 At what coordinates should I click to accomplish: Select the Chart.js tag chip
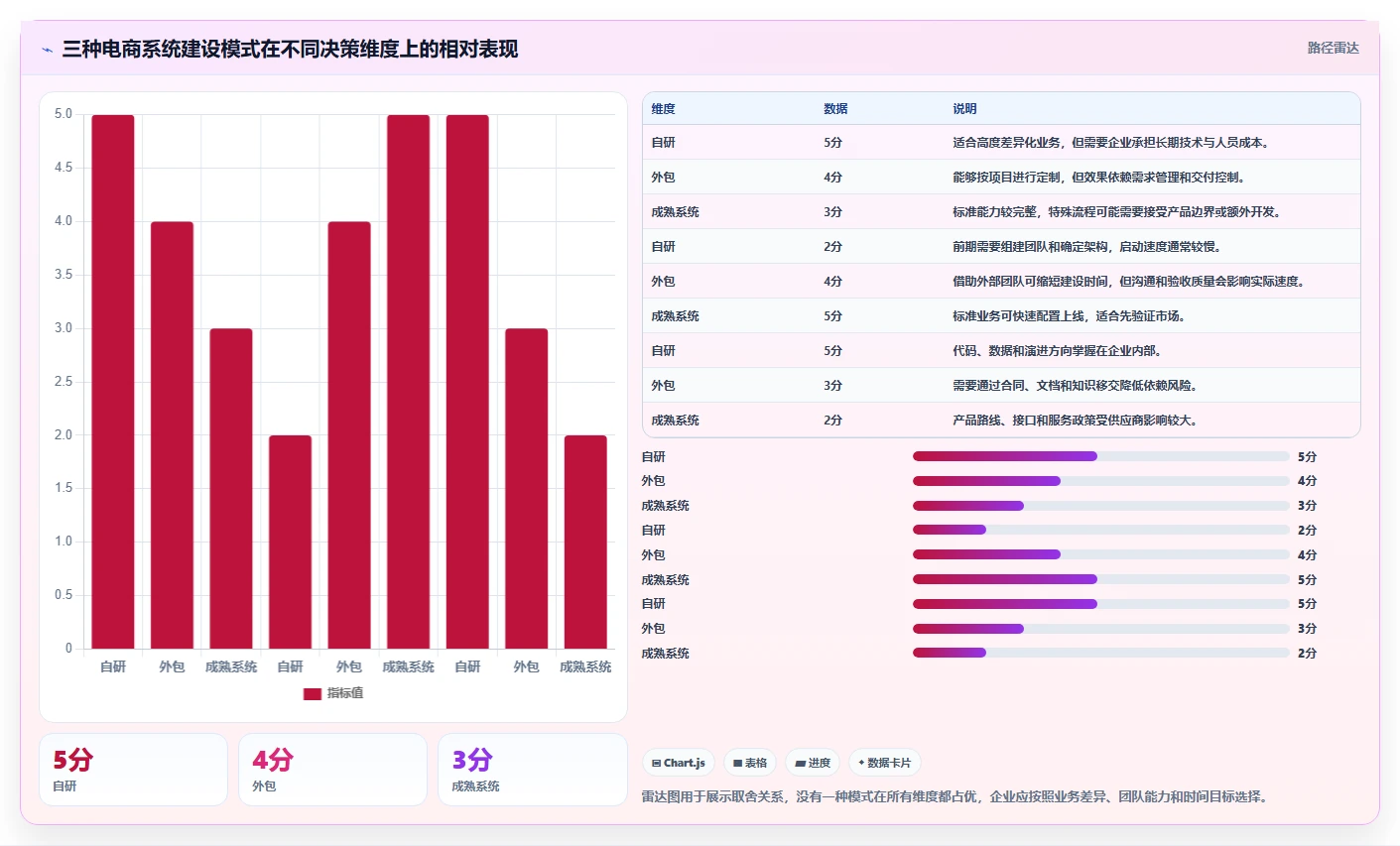(x=679, y=763)
